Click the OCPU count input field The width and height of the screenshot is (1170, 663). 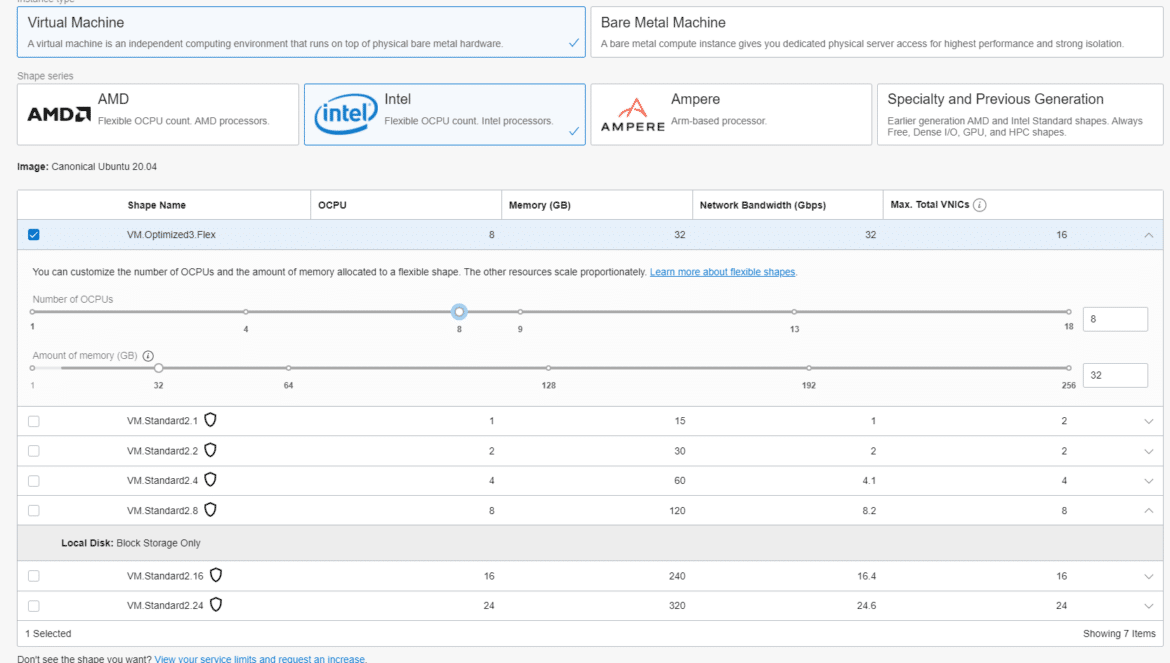(x=1115, y=319)
